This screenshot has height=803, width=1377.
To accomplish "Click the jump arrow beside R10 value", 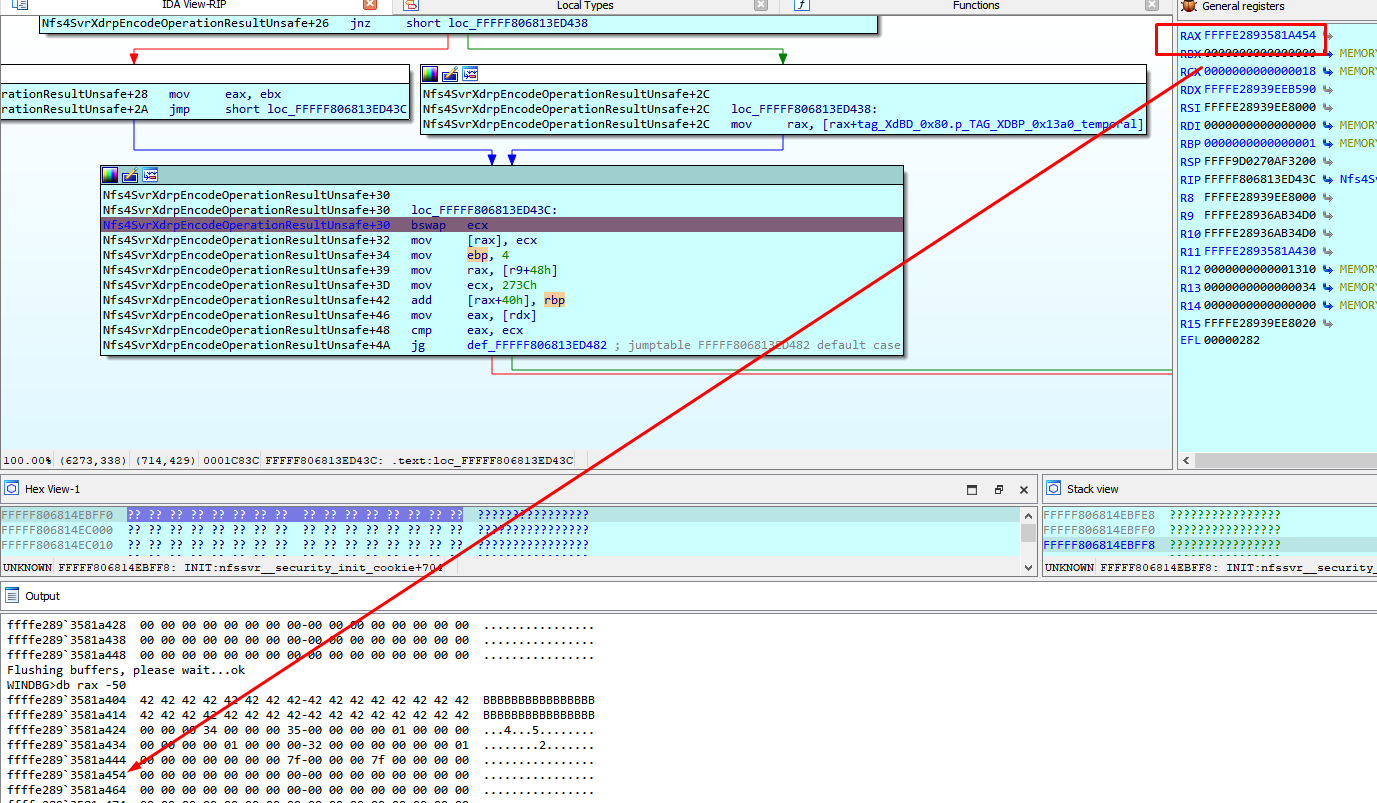I will (x=1328, y=234).
